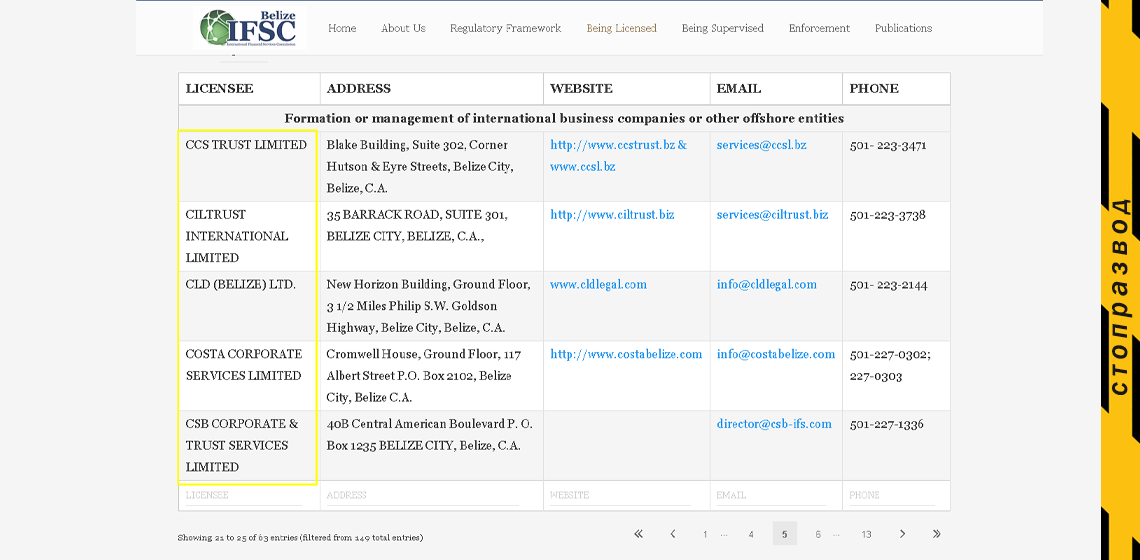Screen dimensions: 1140x560
Task: Open www.cldlegal.com website link
Action: pyautogui.click(x=598, y=284)
